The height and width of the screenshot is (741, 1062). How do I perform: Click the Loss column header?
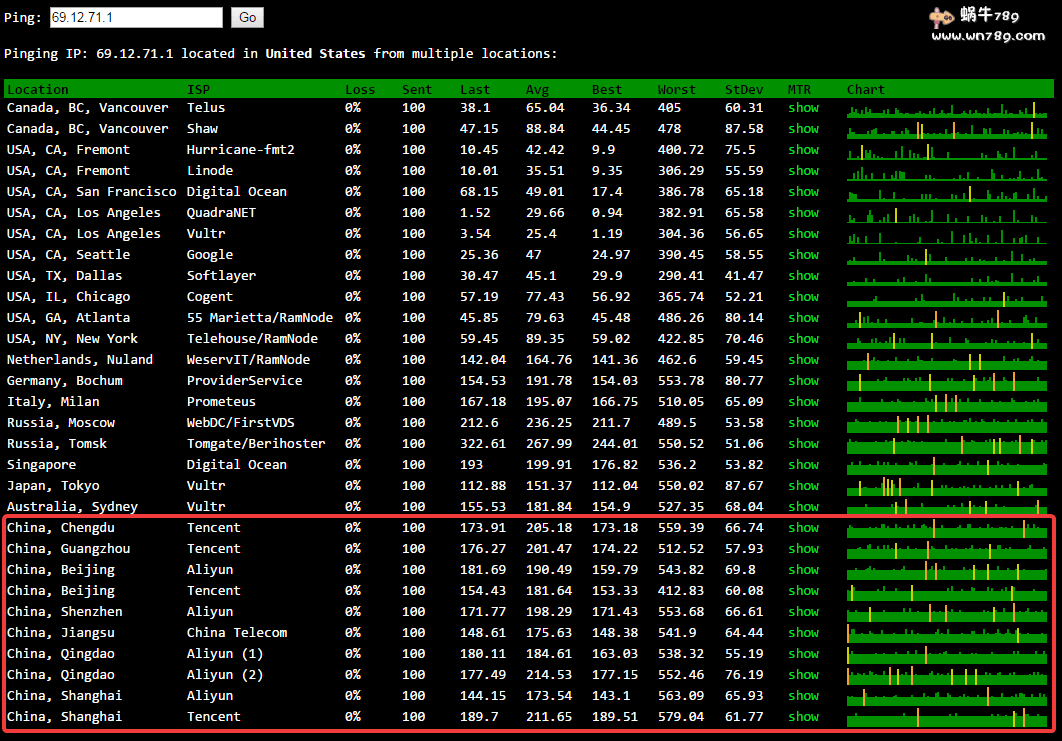[x=360, y=89]
